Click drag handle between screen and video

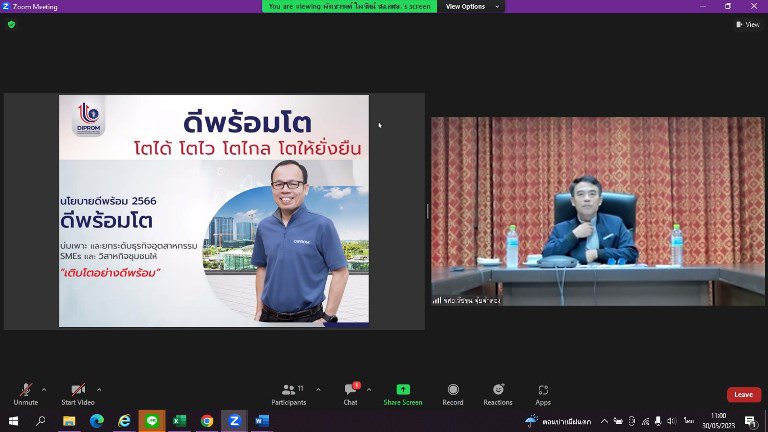tap(428, 211)
